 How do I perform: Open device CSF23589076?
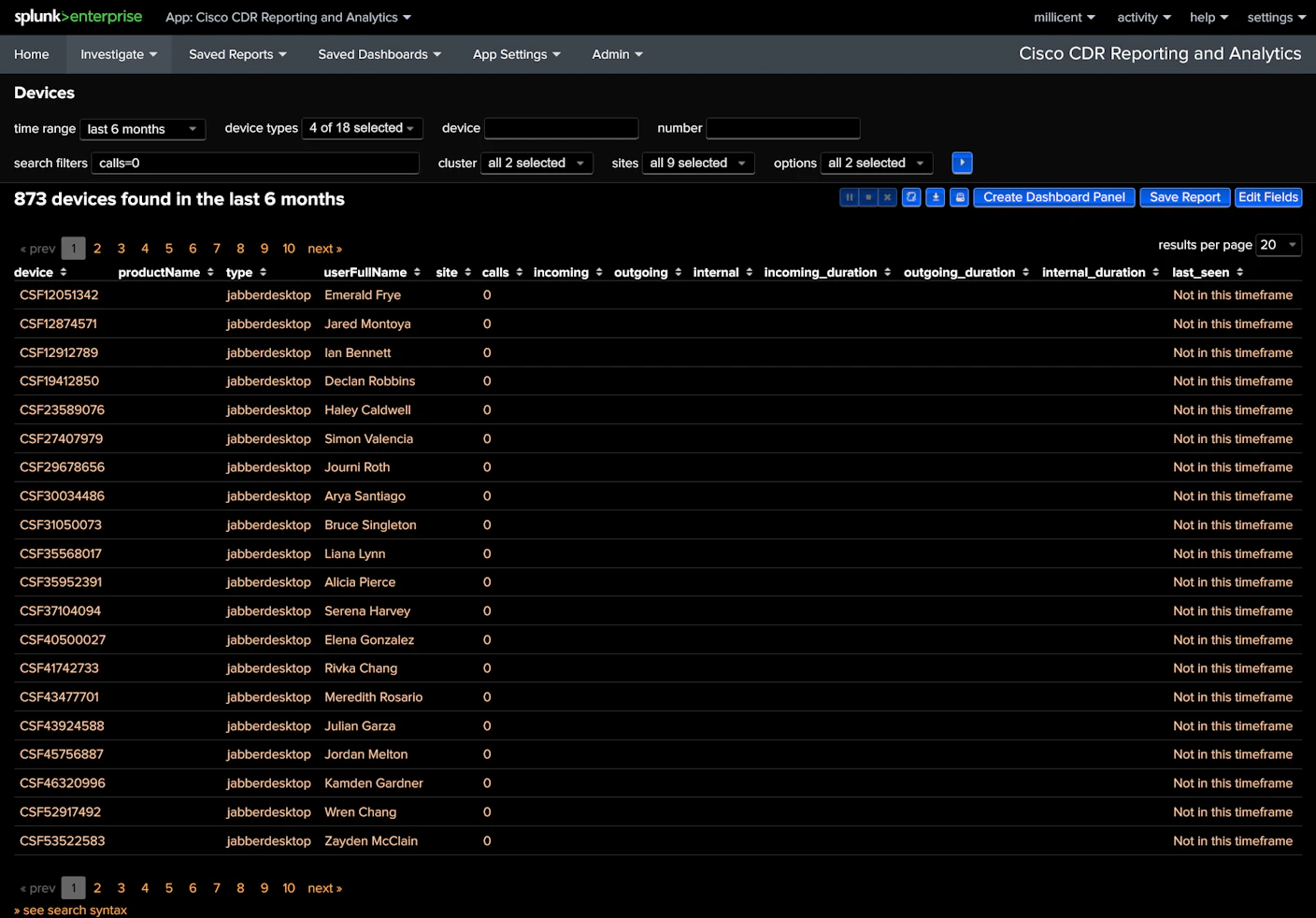click(x=62, y=409)
